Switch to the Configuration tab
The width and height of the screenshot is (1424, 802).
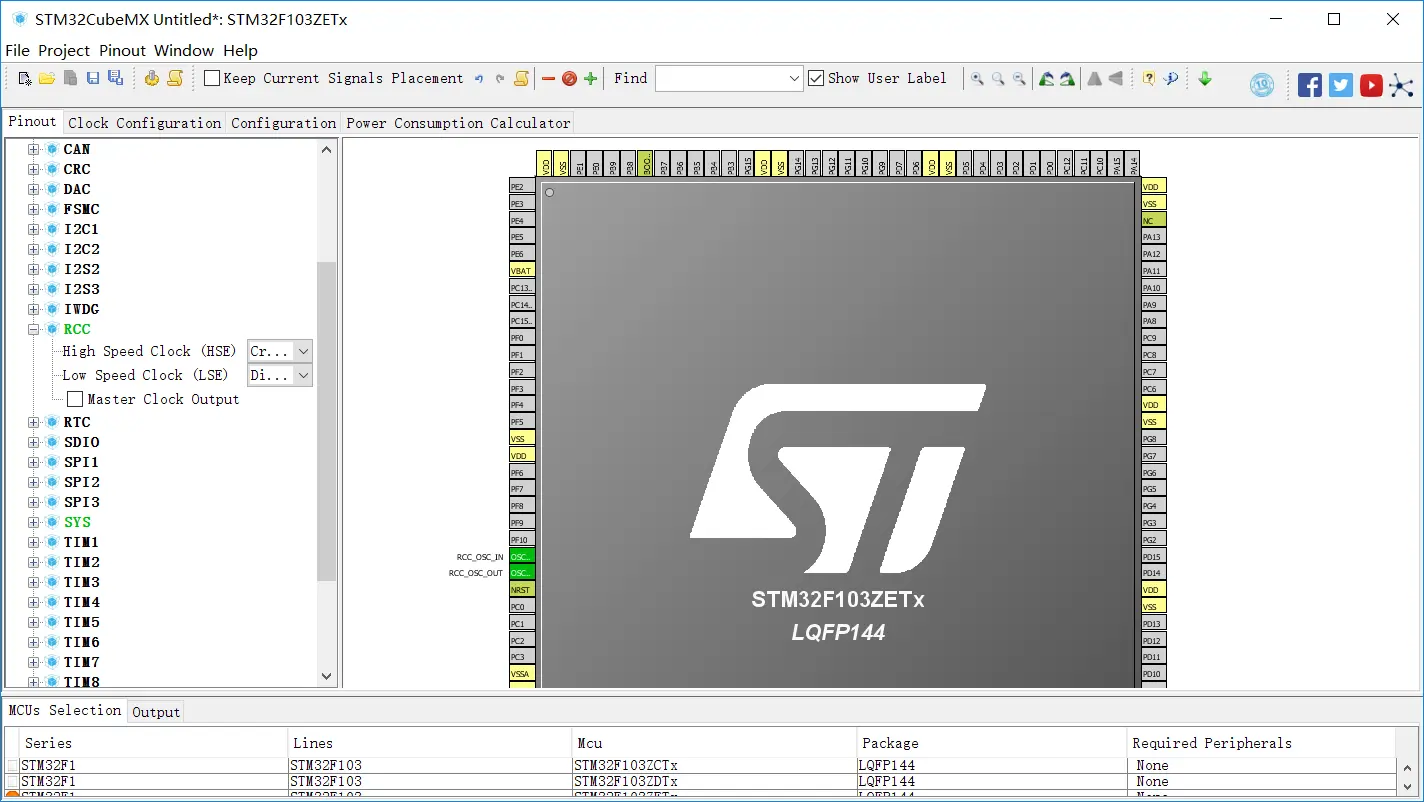coord(283,123)
